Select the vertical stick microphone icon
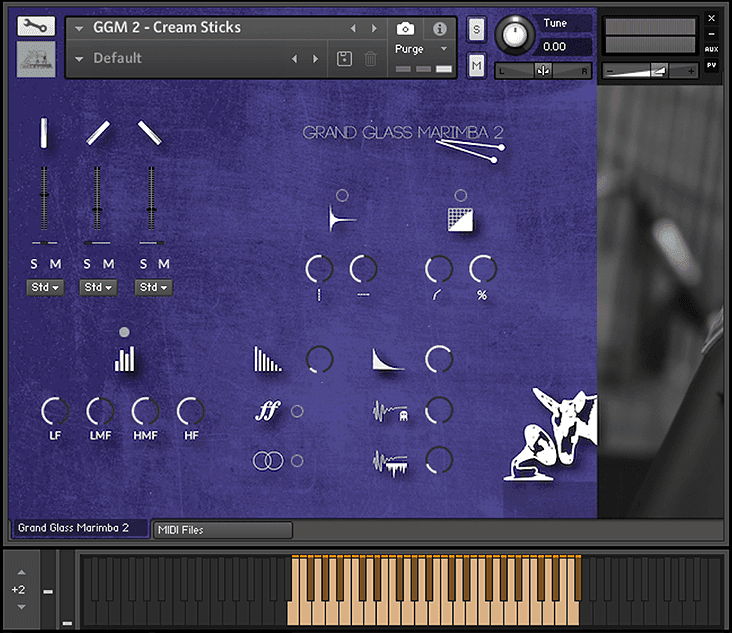 (x=44, y=133)
